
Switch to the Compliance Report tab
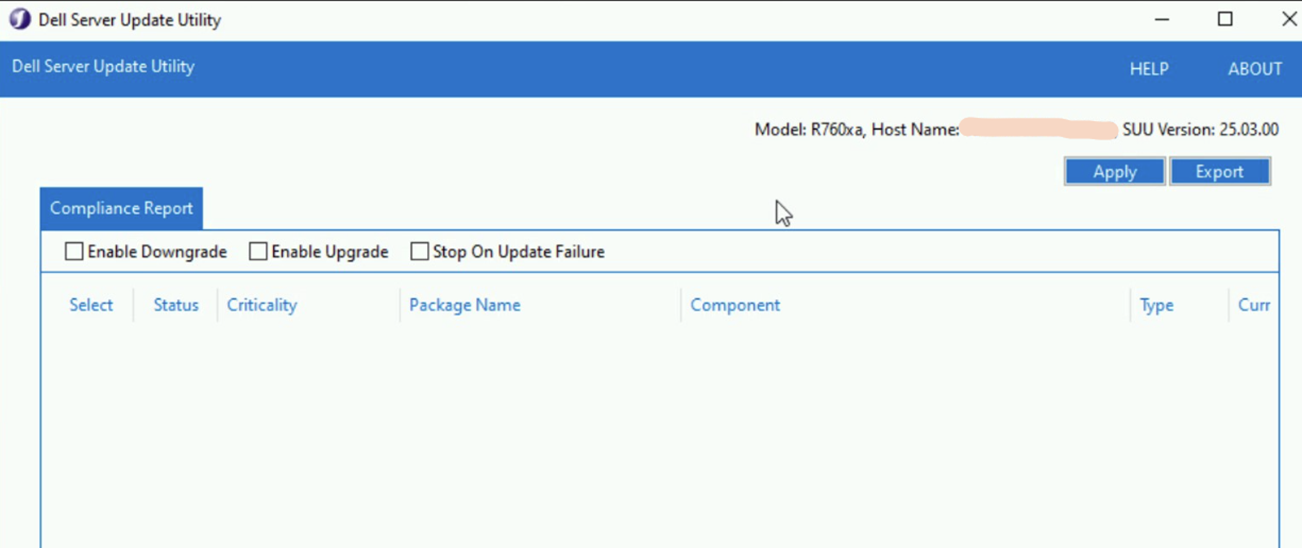coord(121,208)
